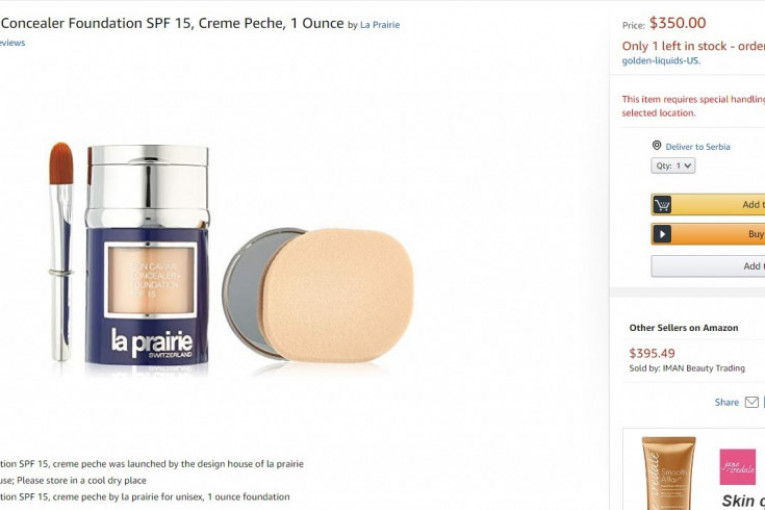
Task: Click the Smooth Affair tube ad image
Action: [x=669, y=472]
